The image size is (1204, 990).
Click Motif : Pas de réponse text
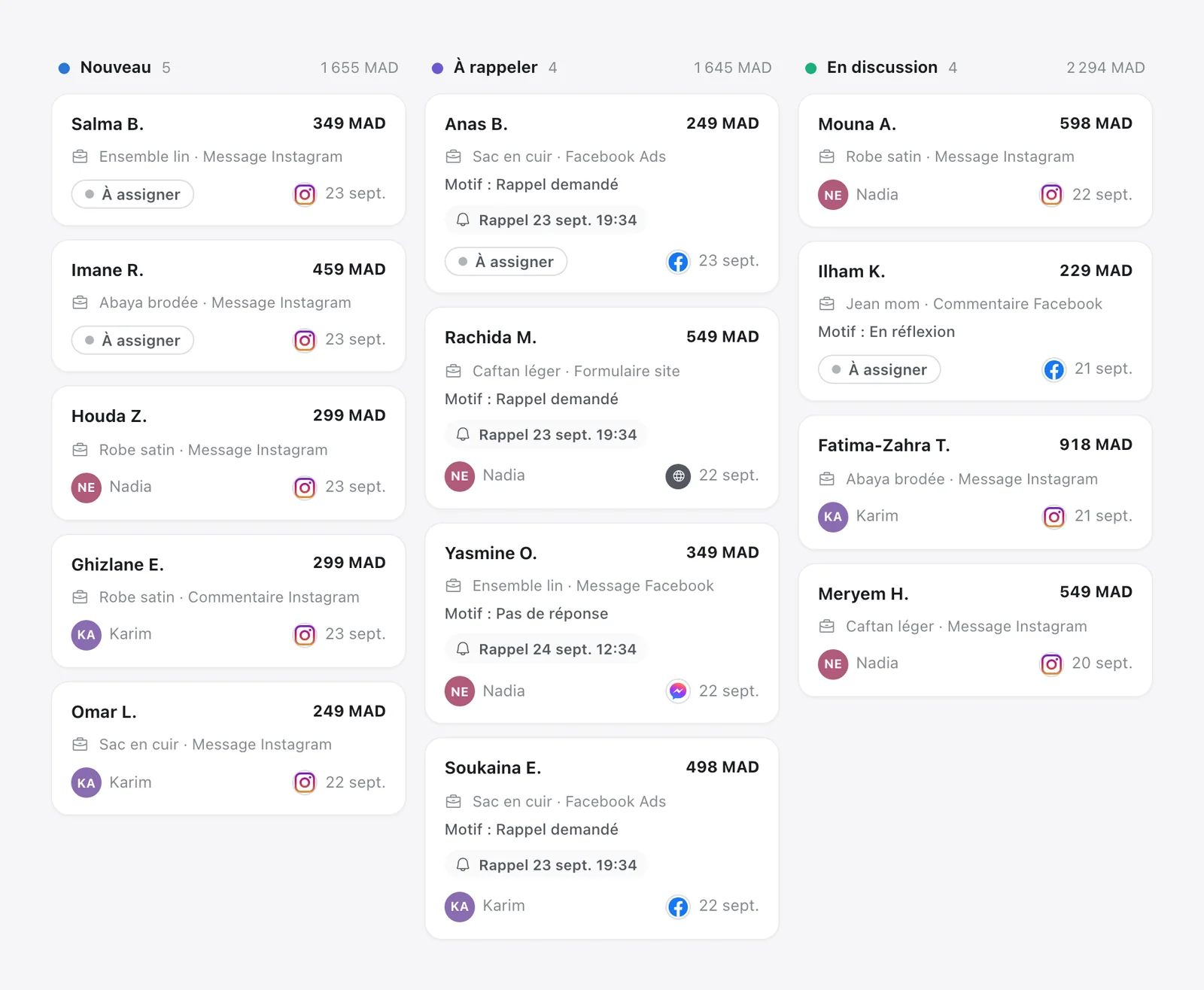coord(526,614)
